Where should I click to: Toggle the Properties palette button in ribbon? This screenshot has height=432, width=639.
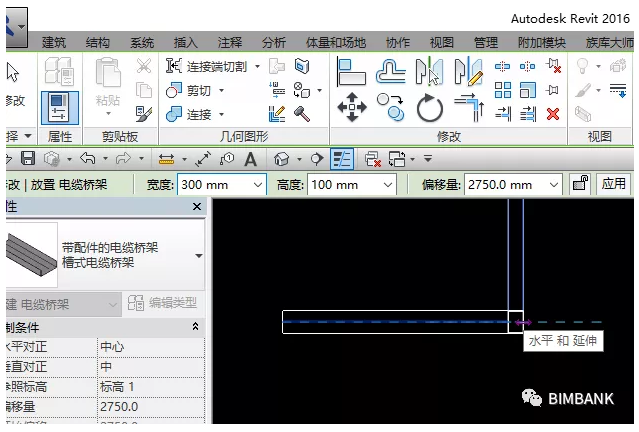(x=59, y=108)
